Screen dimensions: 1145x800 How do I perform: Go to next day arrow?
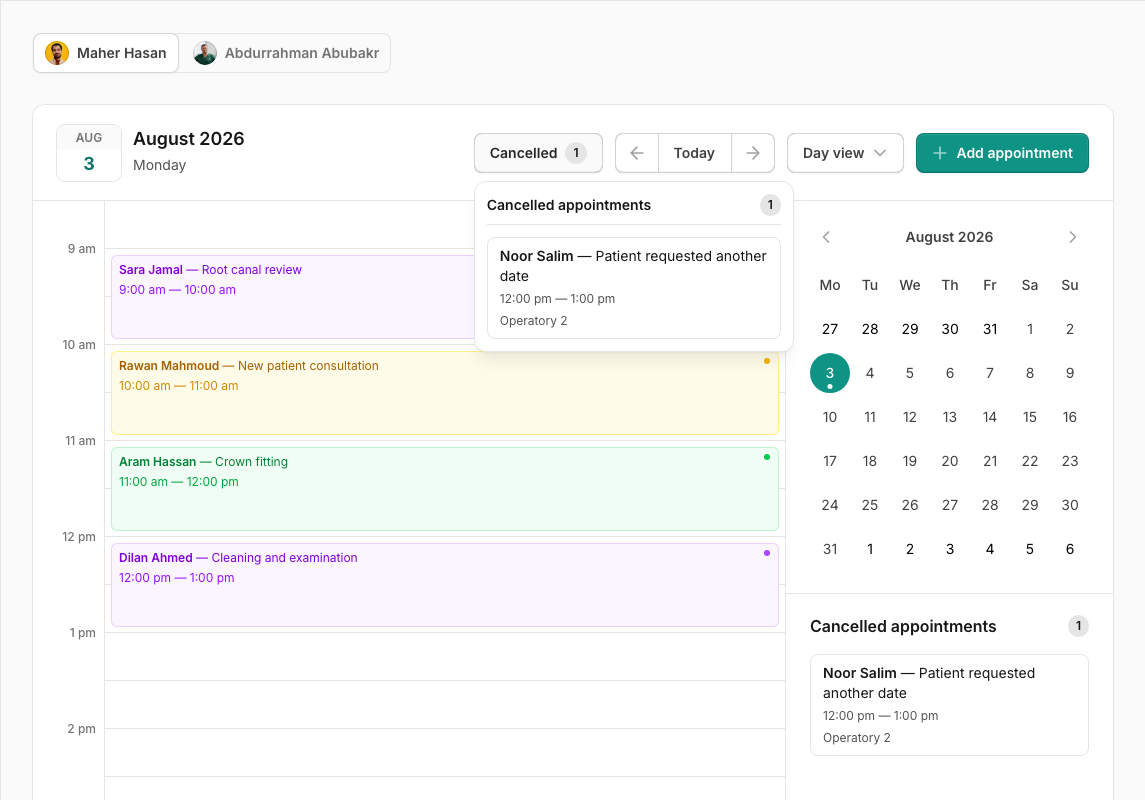pos(753,153)
